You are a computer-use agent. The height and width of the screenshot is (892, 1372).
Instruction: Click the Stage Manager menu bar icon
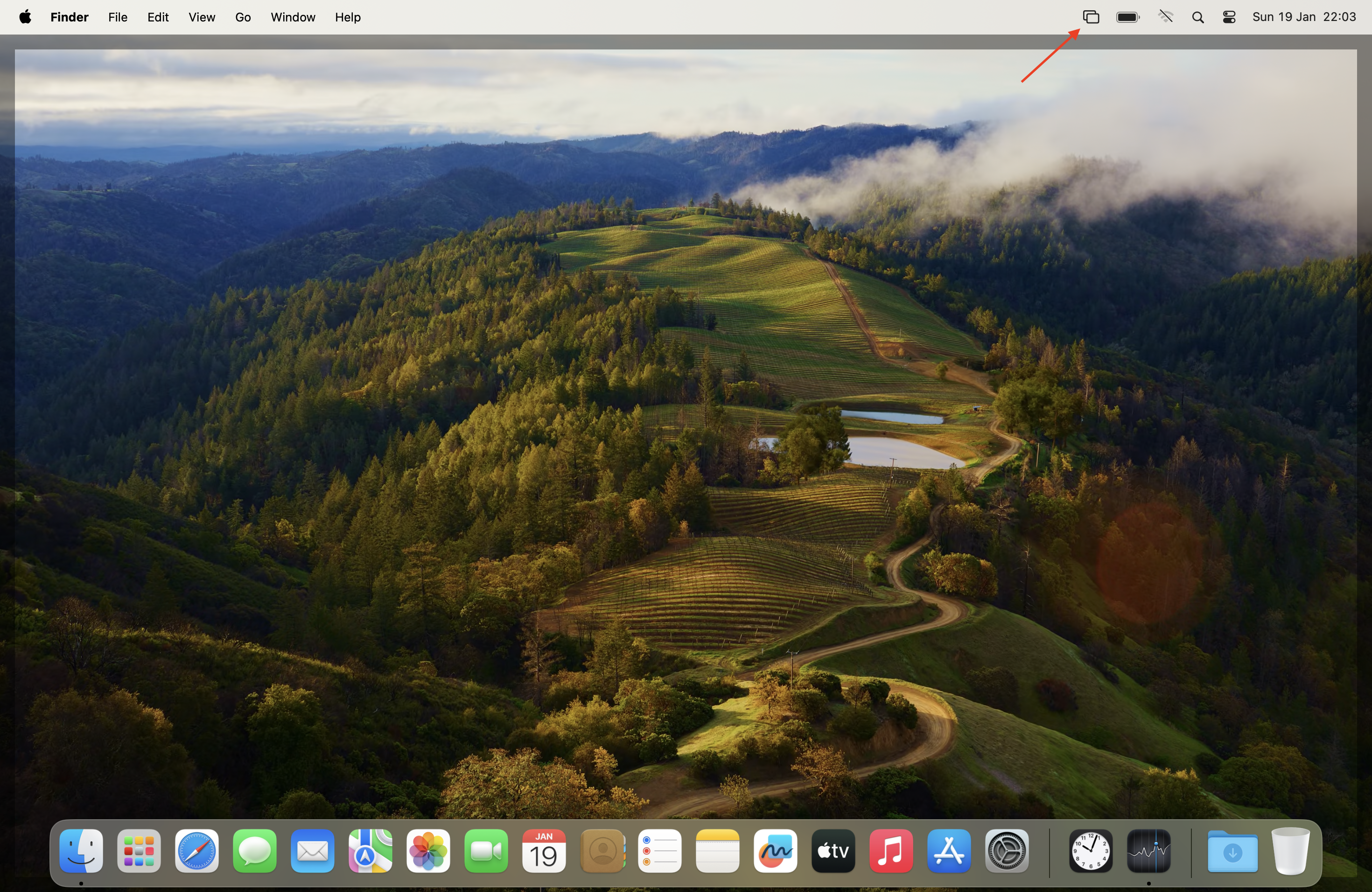1091,17
